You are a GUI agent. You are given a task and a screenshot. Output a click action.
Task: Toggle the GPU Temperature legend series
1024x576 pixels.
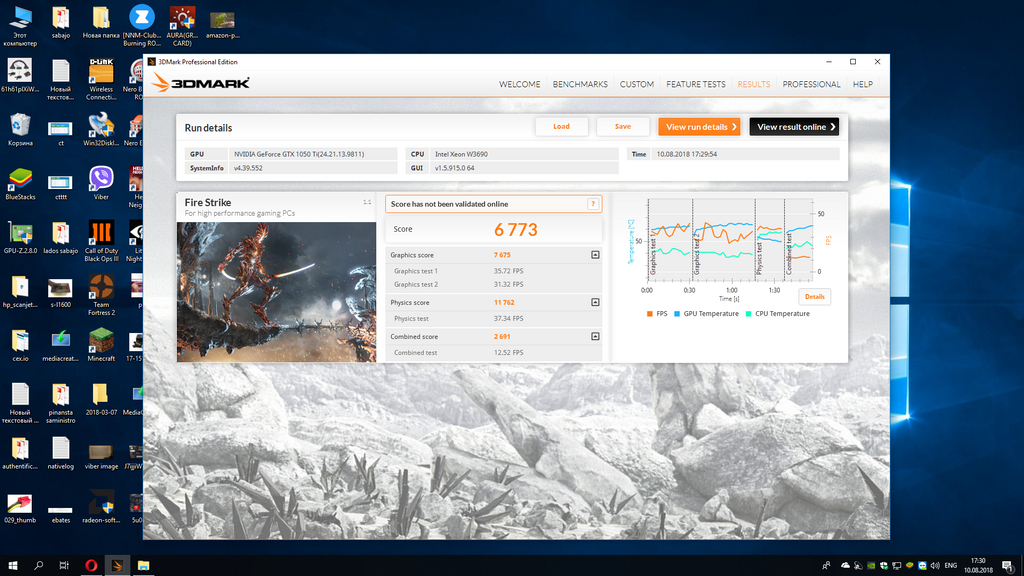pos(711,314)
